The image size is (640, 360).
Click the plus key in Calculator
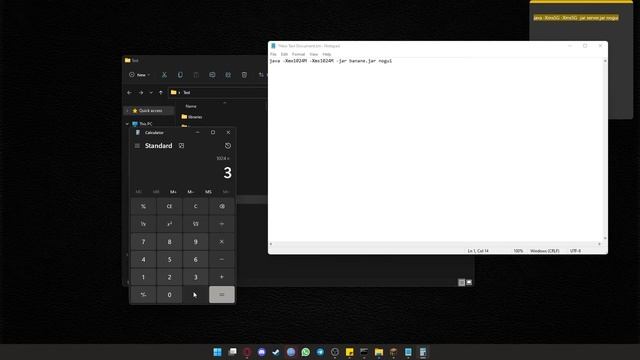pos(222,277)
